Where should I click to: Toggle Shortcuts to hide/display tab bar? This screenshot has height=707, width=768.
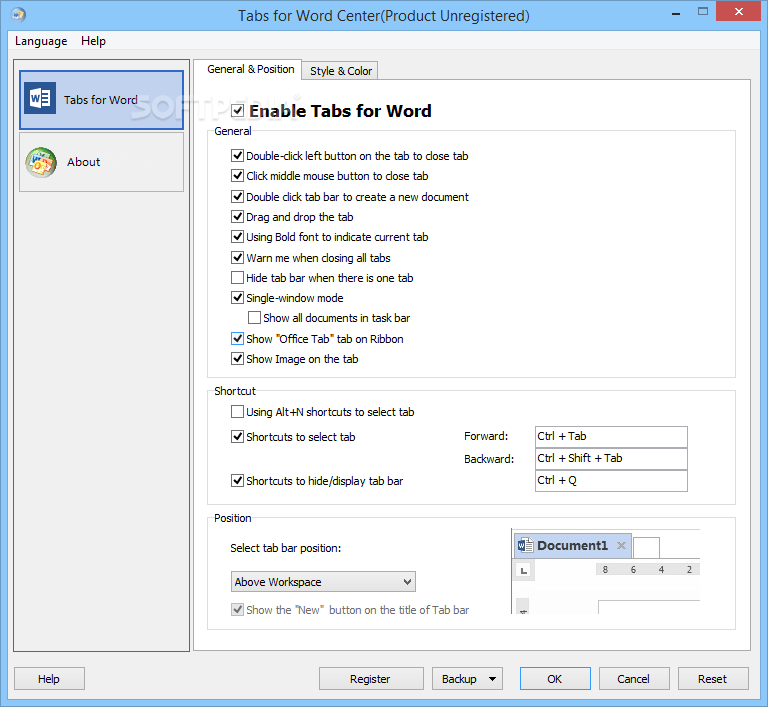point(238,481)
